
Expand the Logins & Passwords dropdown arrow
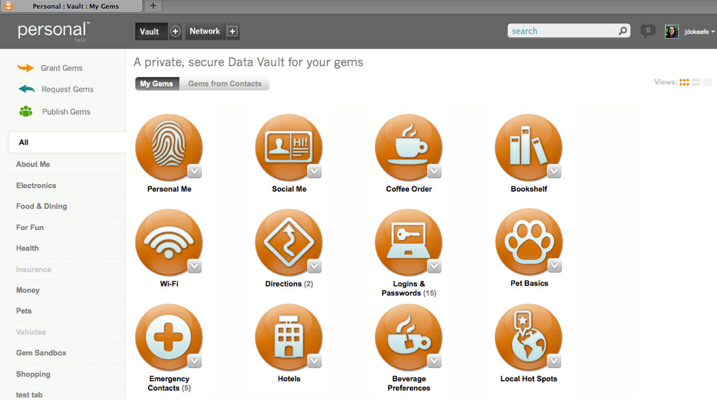(434, 266)
